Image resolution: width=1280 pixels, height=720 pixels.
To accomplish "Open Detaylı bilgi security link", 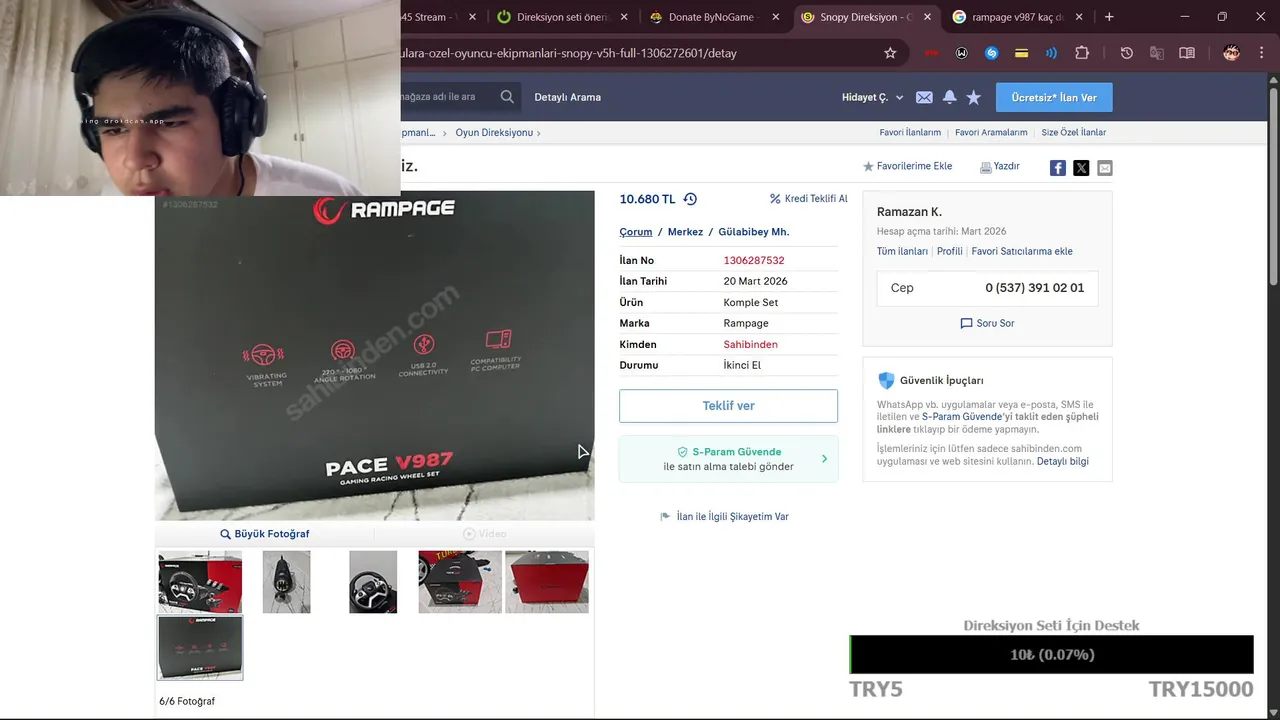I will click(1063, 461).
